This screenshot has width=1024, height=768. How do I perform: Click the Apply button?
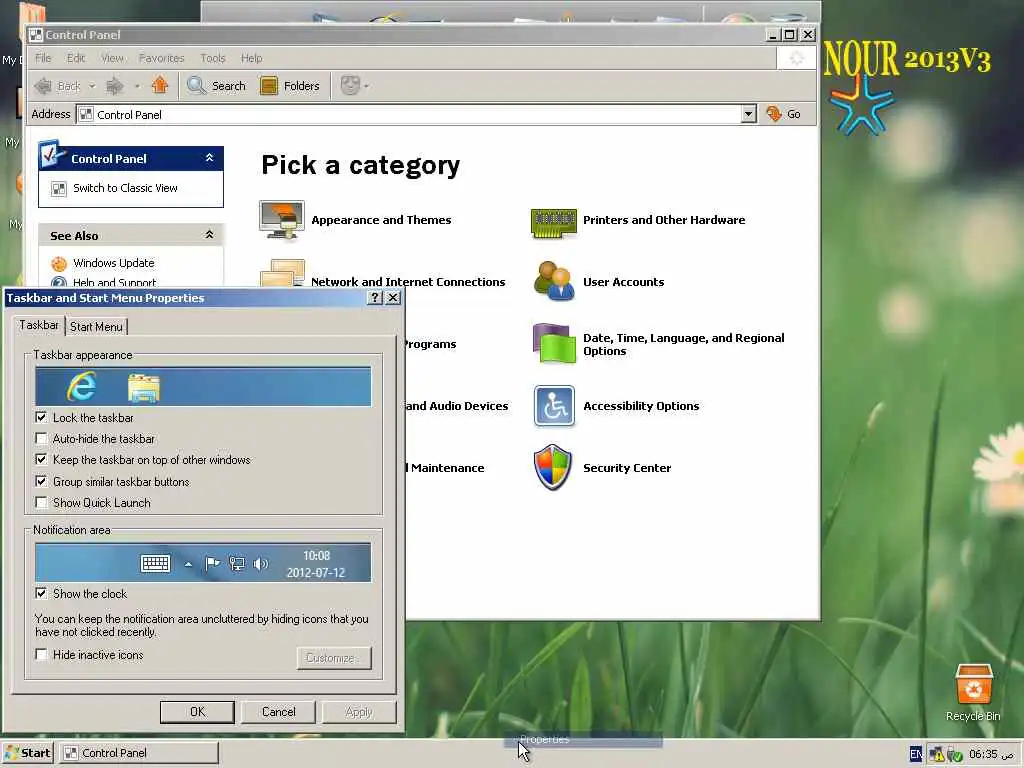click(359, 712)
